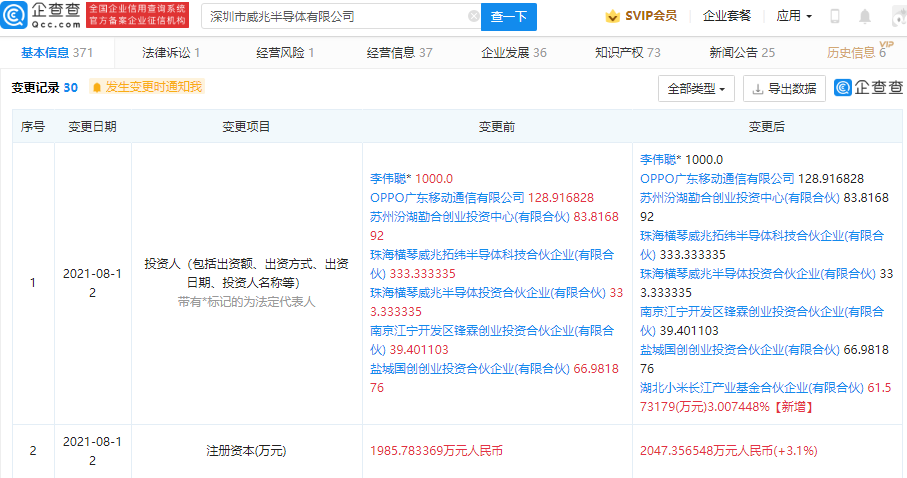Switch to 经营风险 tab

tap(285, 53)
